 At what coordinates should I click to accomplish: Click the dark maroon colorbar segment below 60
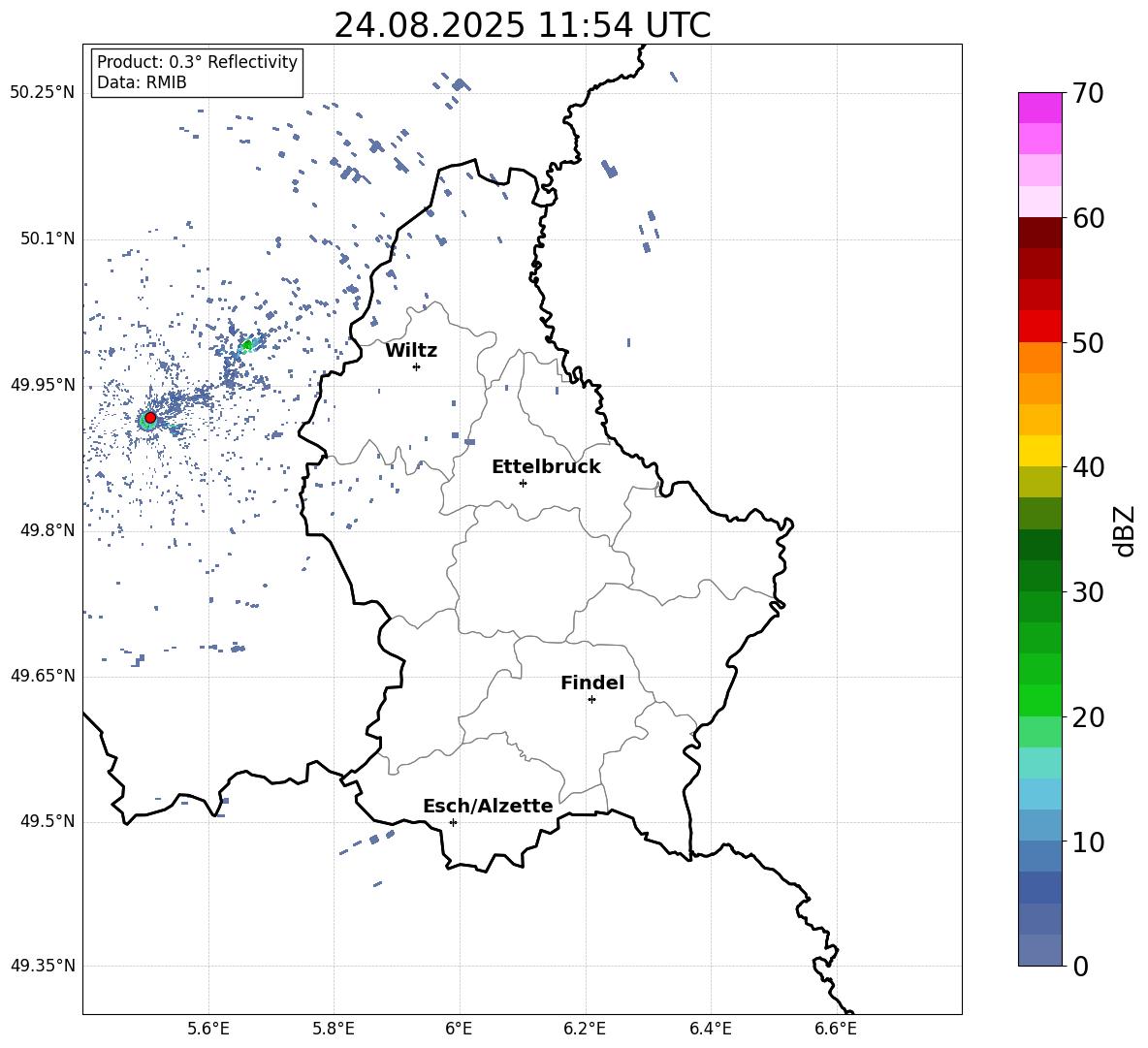(x=1040, y=234)
